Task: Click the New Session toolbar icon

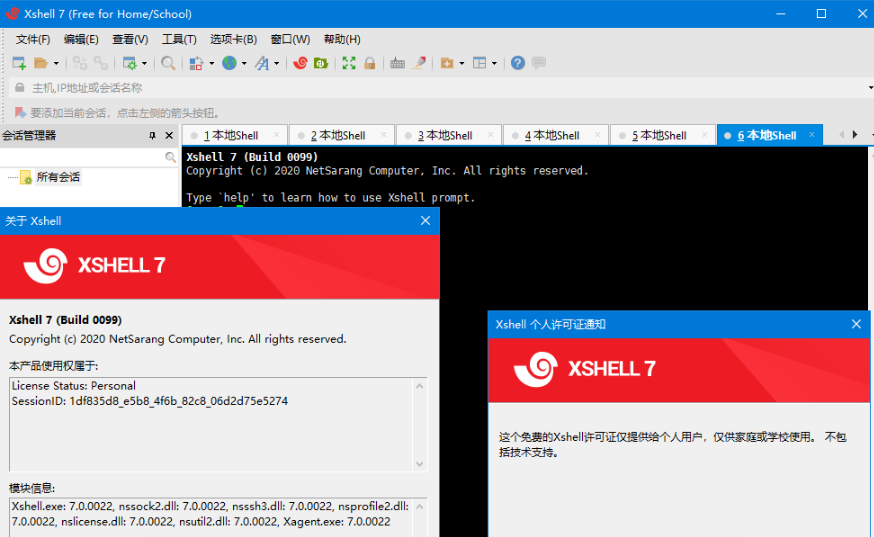Action: (x=19, y=63)
